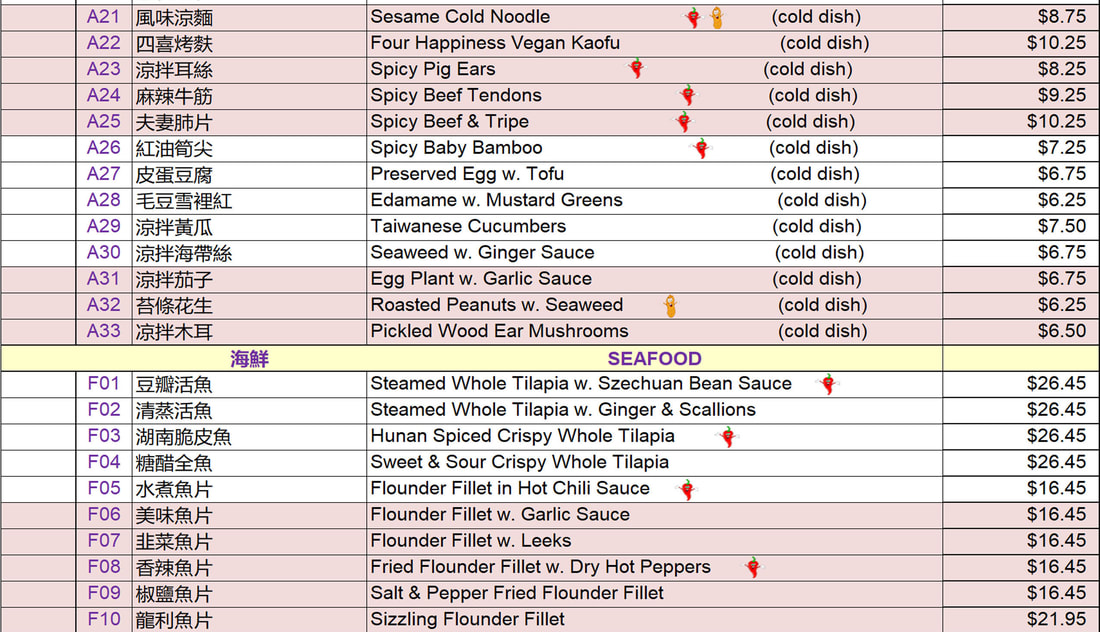Click the Four Happiness Vegan Kaofu dish name
This screenshot has width=1100, height=632.
click(494, 43)
